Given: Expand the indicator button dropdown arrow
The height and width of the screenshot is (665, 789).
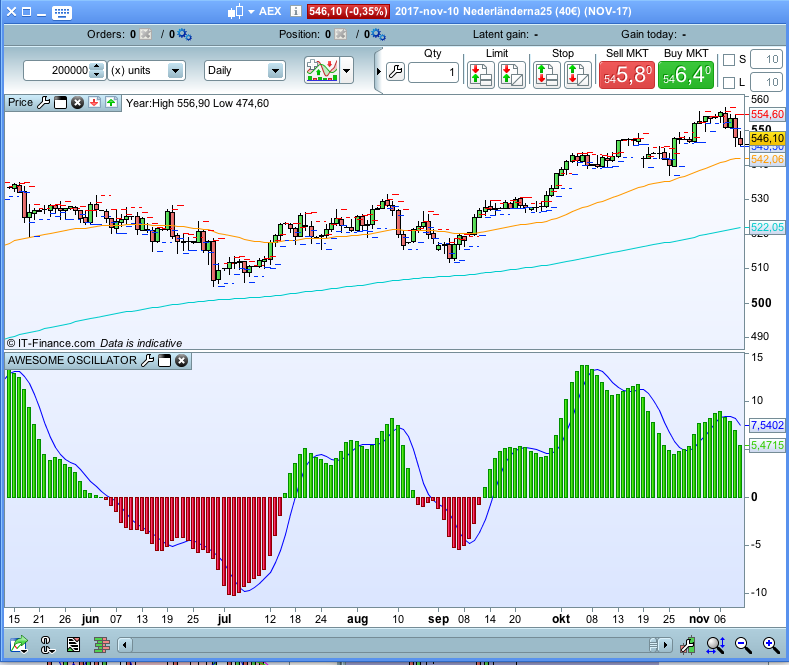Looking at the screenshot, I should (x=347, y=70).
